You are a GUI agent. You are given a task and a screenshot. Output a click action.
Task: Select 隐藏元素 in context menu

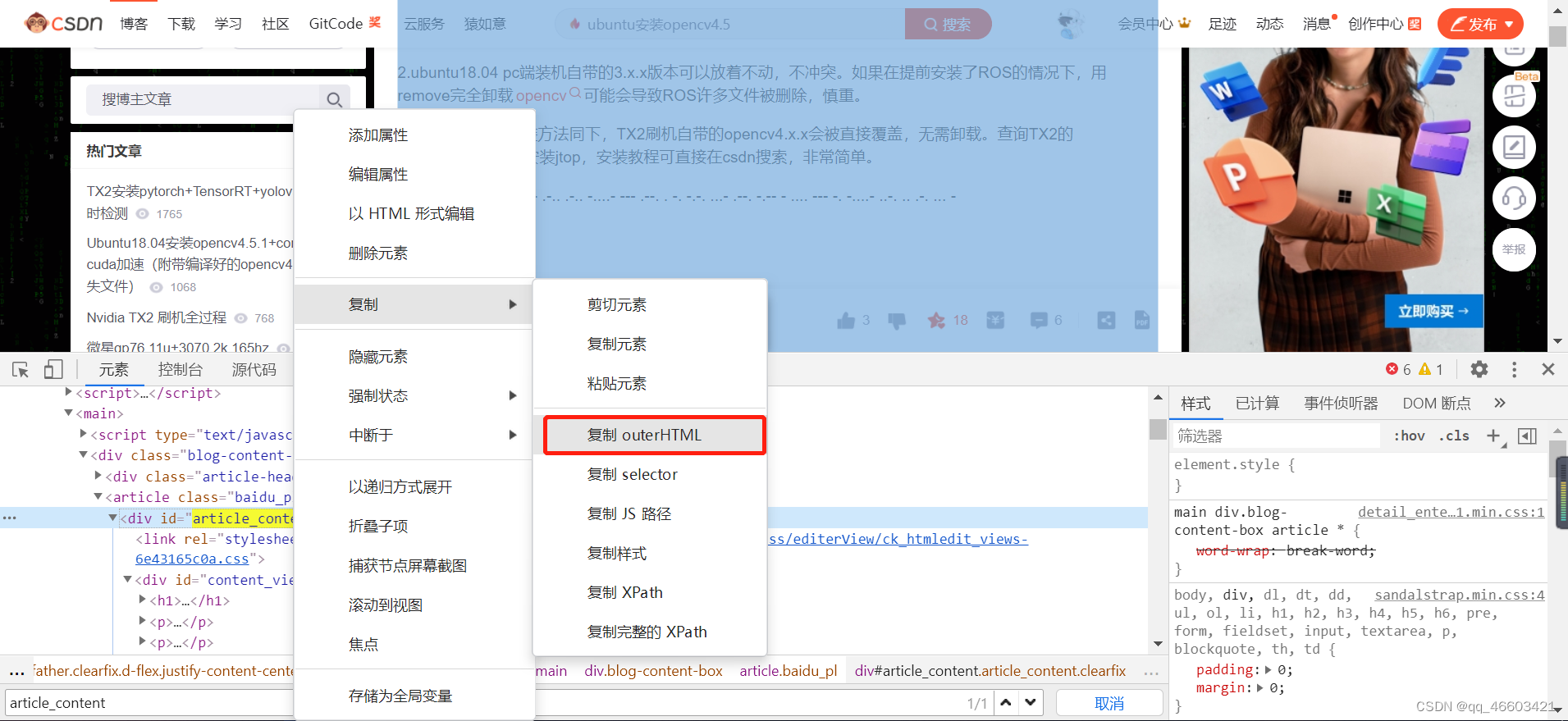click(x=414, y=357)
